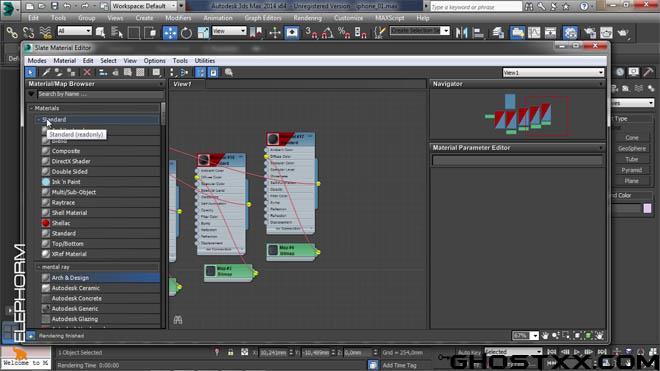Click Geosphere button in command panel

click(x=631, y=149)
